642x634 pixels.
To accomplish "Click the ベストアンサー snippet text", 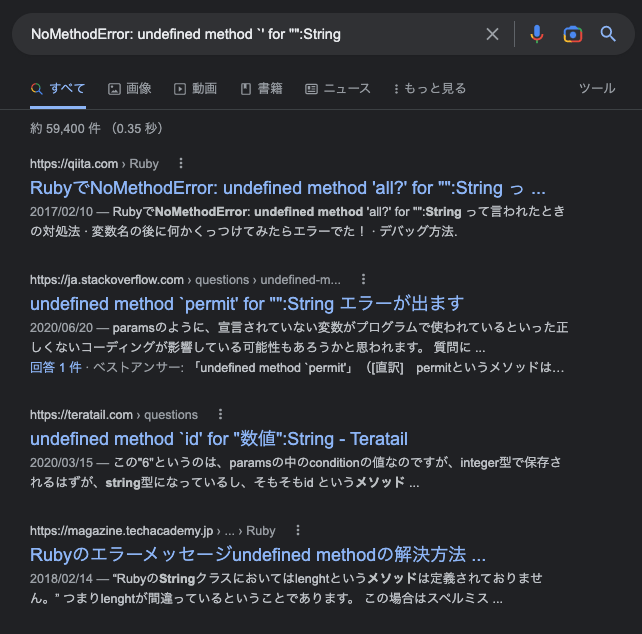I will click(x=329, y=368).
